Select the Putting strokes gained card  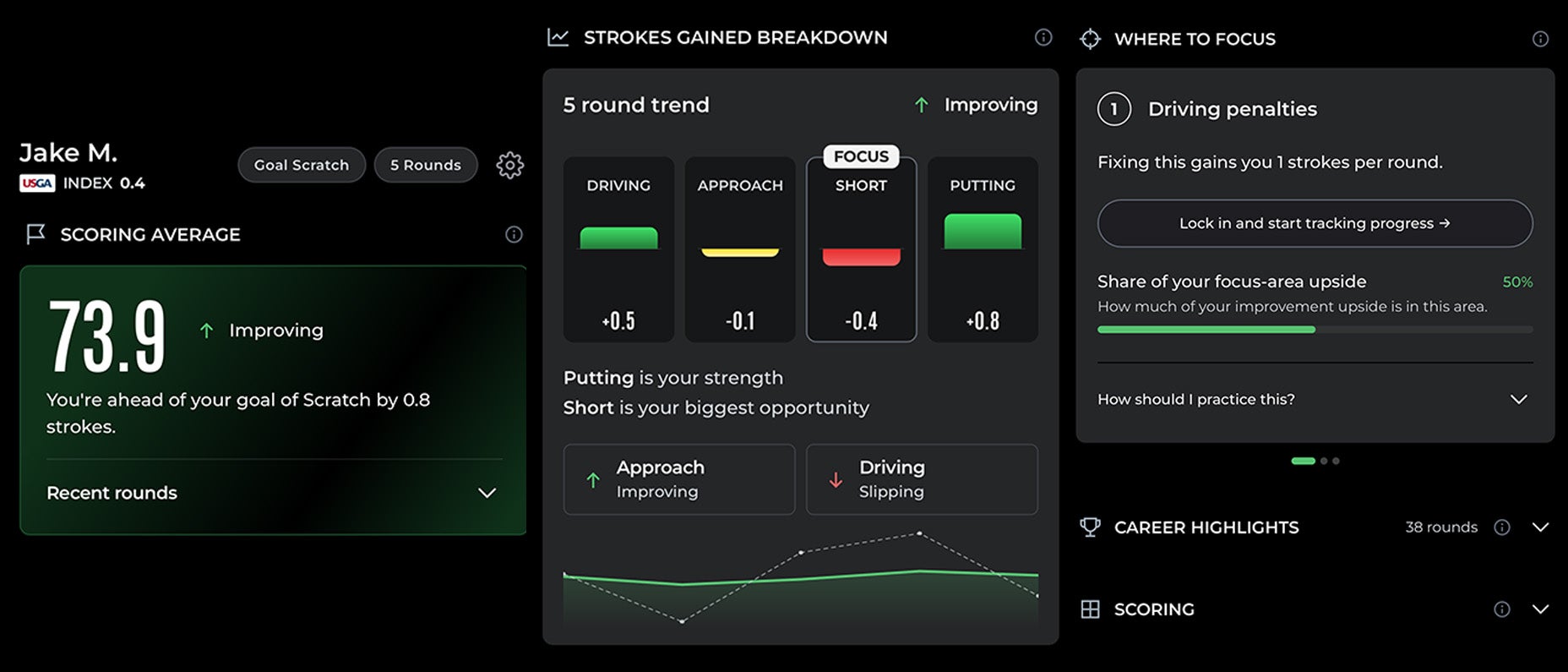(983, 249)
